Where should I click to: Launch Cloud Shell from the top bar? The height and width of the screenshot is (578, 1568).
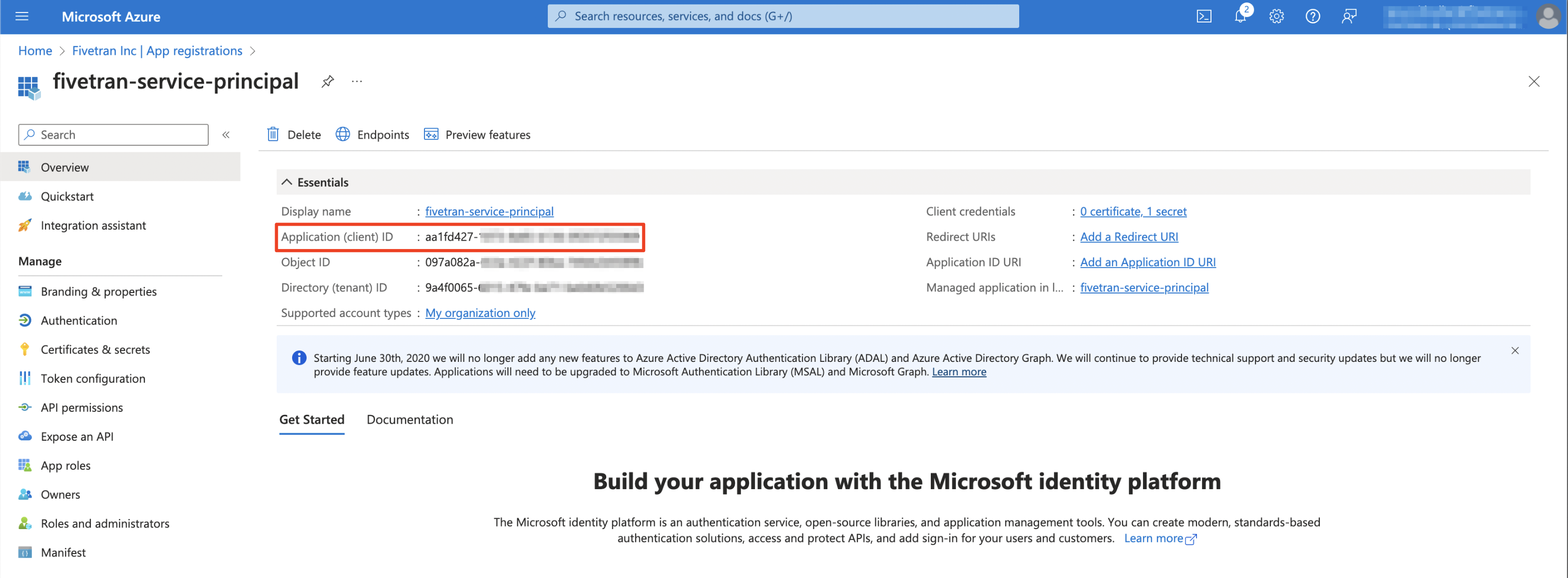[1203, 16]
